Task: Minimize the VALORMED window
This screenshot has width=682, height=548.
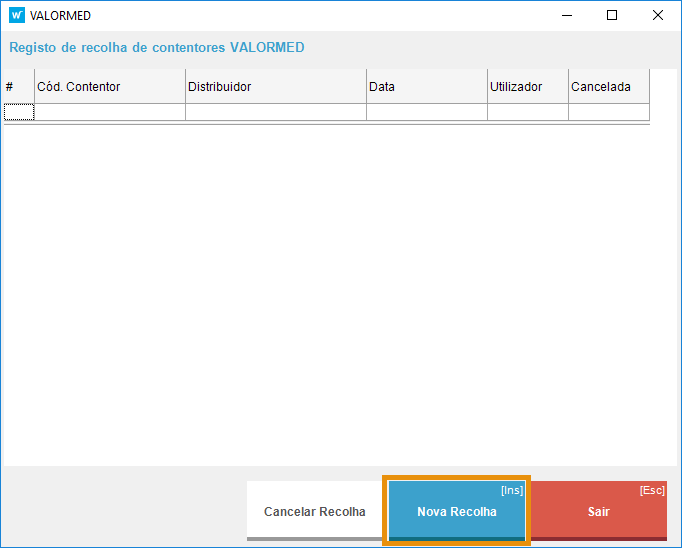Action: coord(566,15)
